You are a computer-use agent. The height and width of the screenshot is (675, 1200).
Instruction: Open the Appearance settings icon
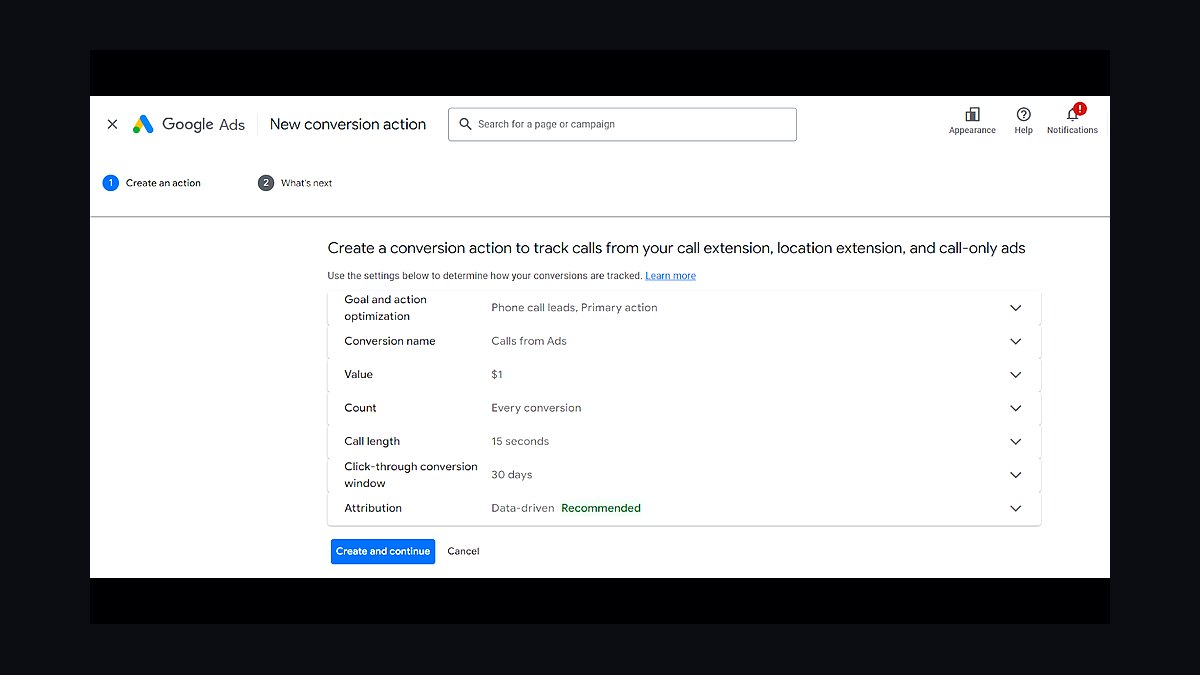click(972, 115)
